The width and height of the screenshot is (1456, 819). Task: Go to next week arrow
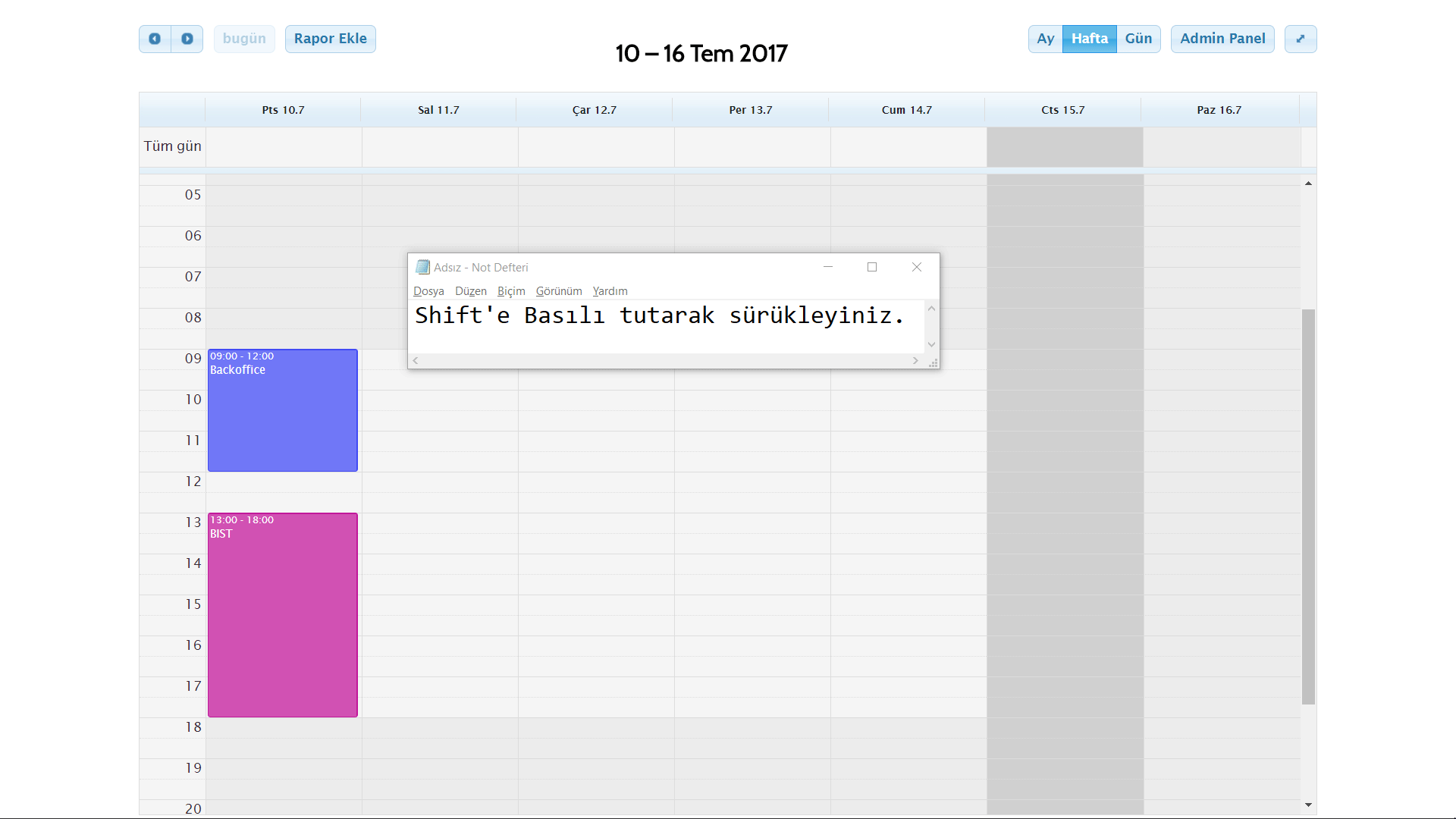(187, 39)
